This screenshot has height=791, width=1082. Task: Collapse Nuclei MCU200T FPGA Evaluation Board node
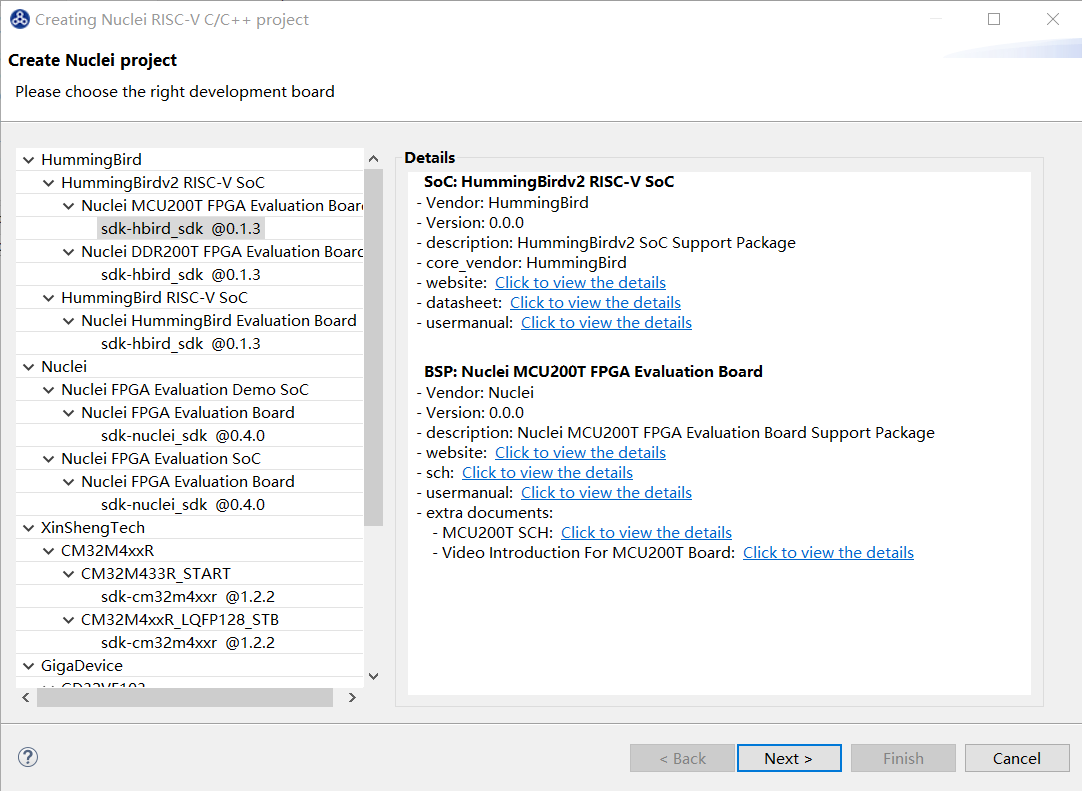click(x=68, y=206)
